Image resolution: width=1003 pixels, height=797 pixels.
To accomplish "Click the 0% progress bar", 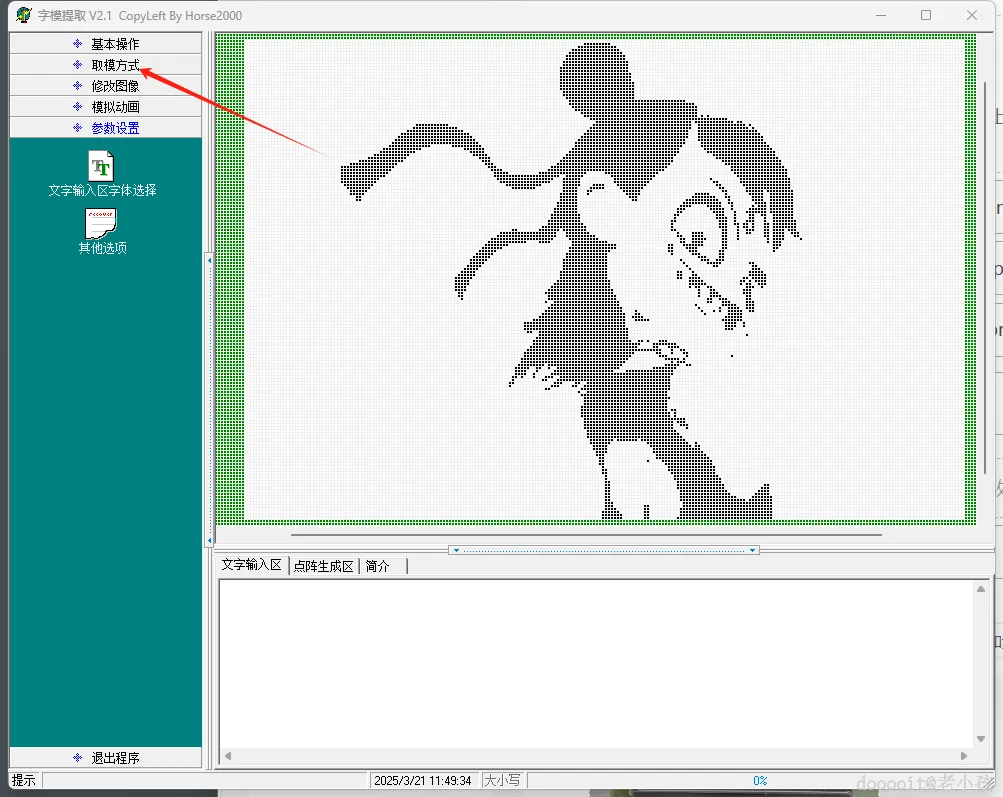I will [x=759, y=780].
